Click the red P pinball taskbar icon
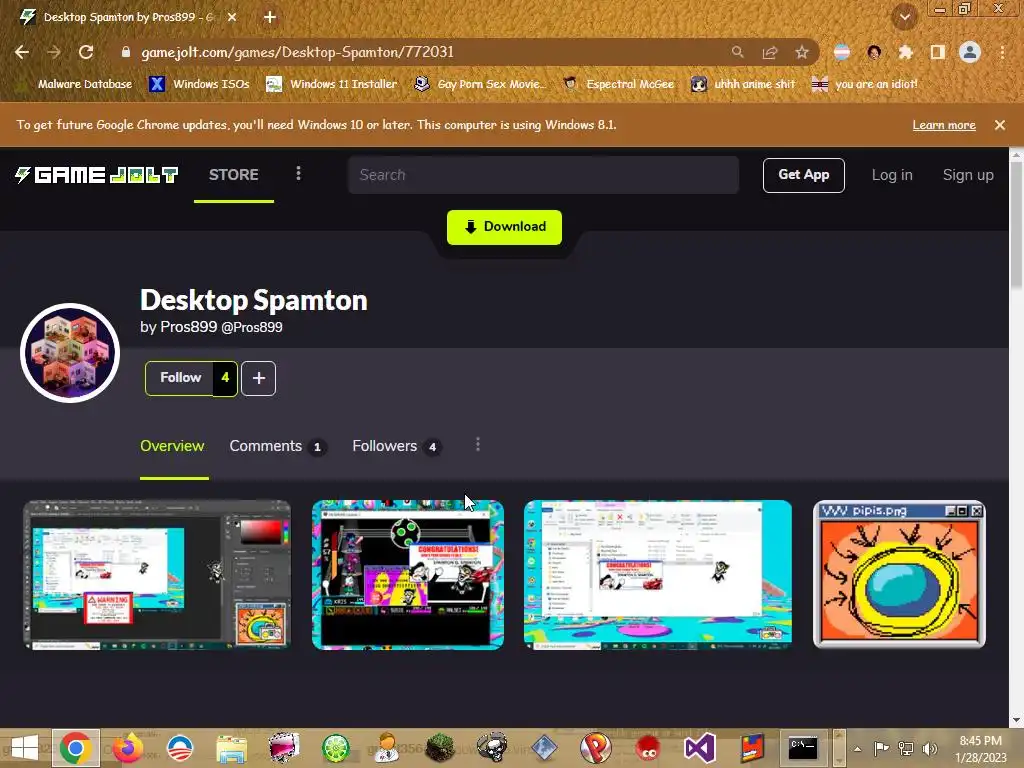Screen dimensions: 1024x768 (596, 748)
